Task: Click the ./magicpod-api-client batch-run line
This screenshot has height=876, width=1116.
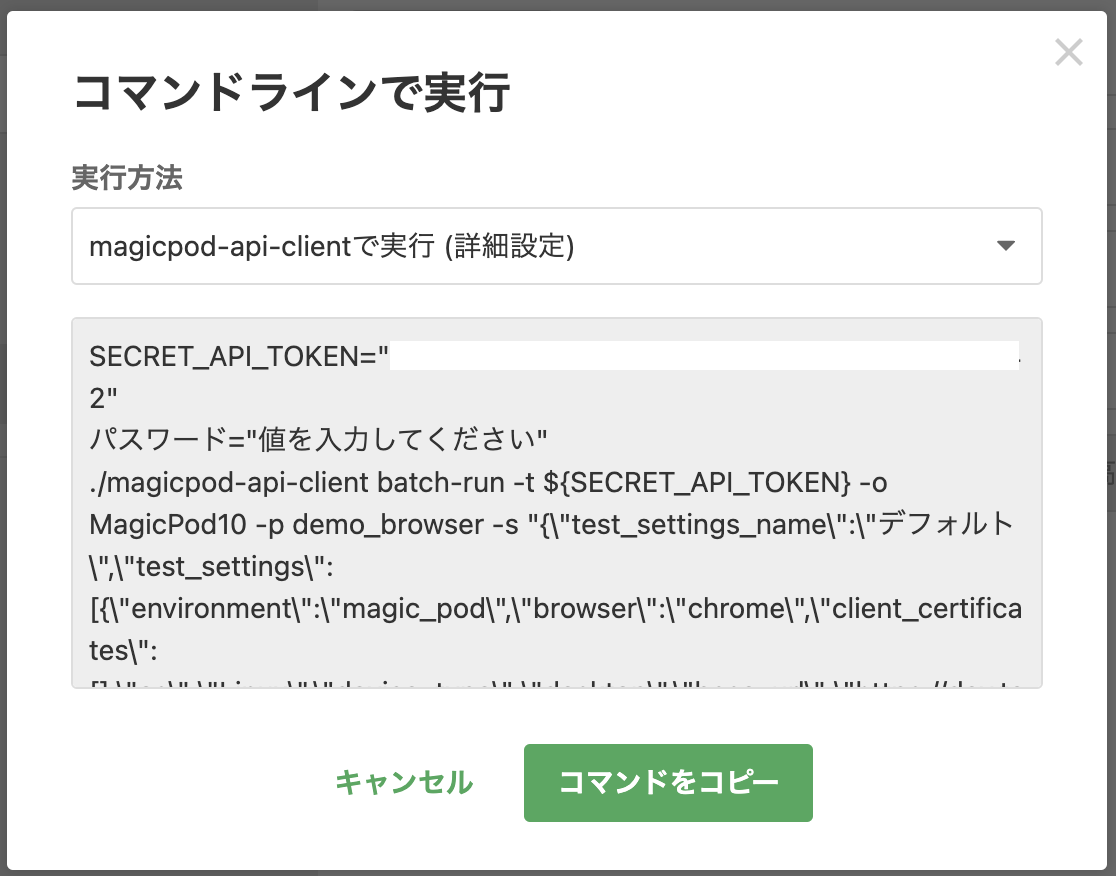Action: point(488,482)
